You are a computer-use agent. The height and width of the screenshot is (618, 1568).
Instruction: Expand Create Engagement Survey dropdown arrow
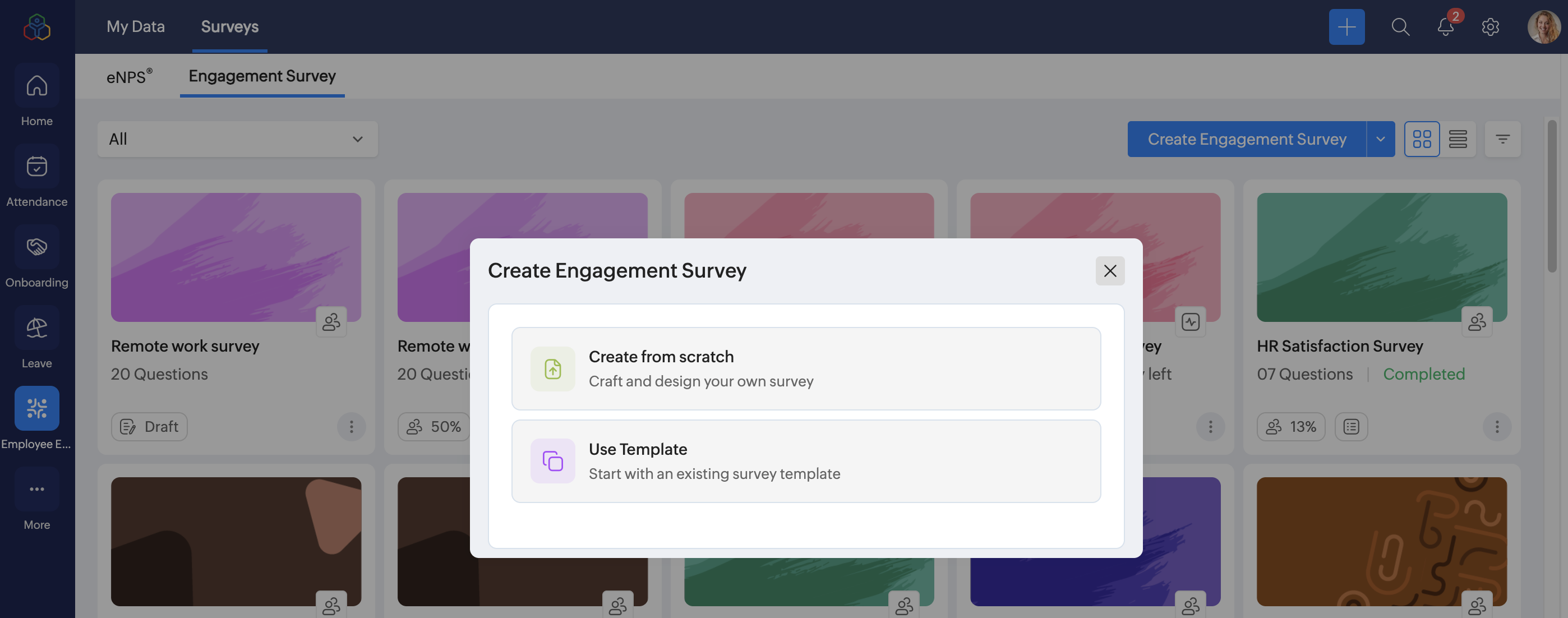pyautogui.click(x=1381, y=139)
